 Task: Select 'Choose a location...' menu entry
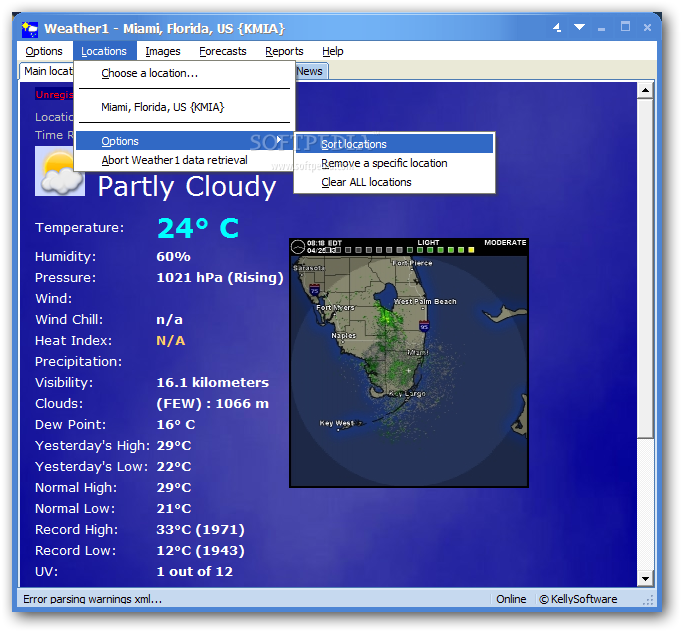[184, 73]
